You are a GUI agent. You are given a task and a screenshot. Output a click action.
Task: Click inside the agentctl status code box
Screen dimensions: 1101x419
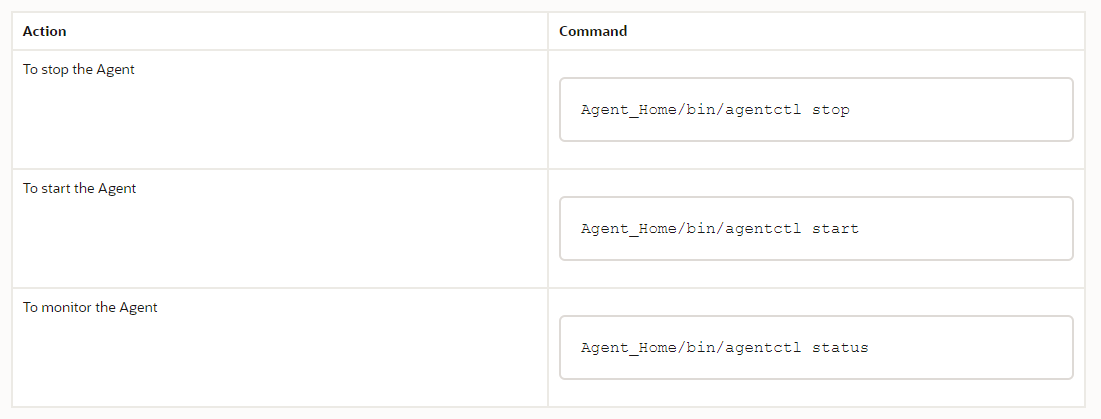pyautogui.click(x=816, y=347)
